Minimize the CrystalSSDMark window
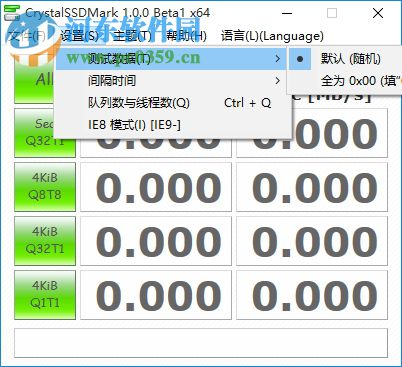Viewport: 402px width, 367px height. pos(287,13)
